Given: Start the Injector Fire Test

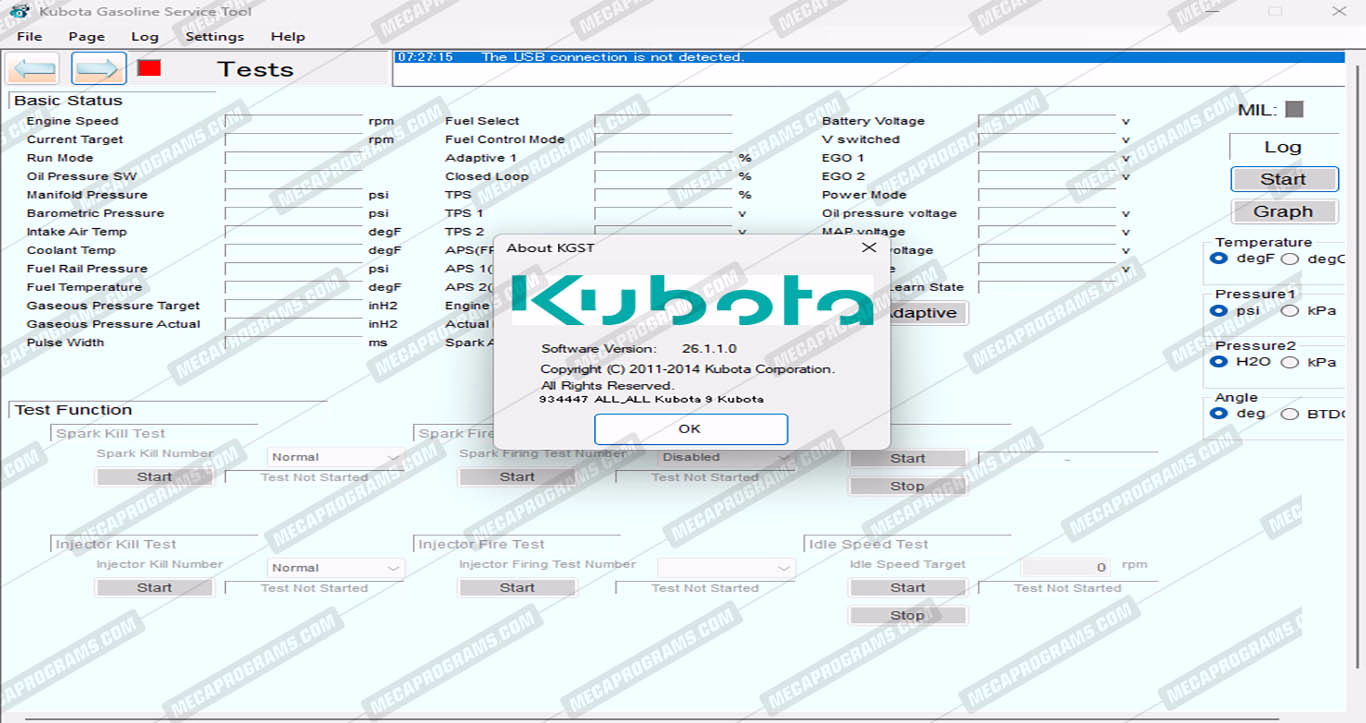Looking at the screenshot, I should coord(517,588).
